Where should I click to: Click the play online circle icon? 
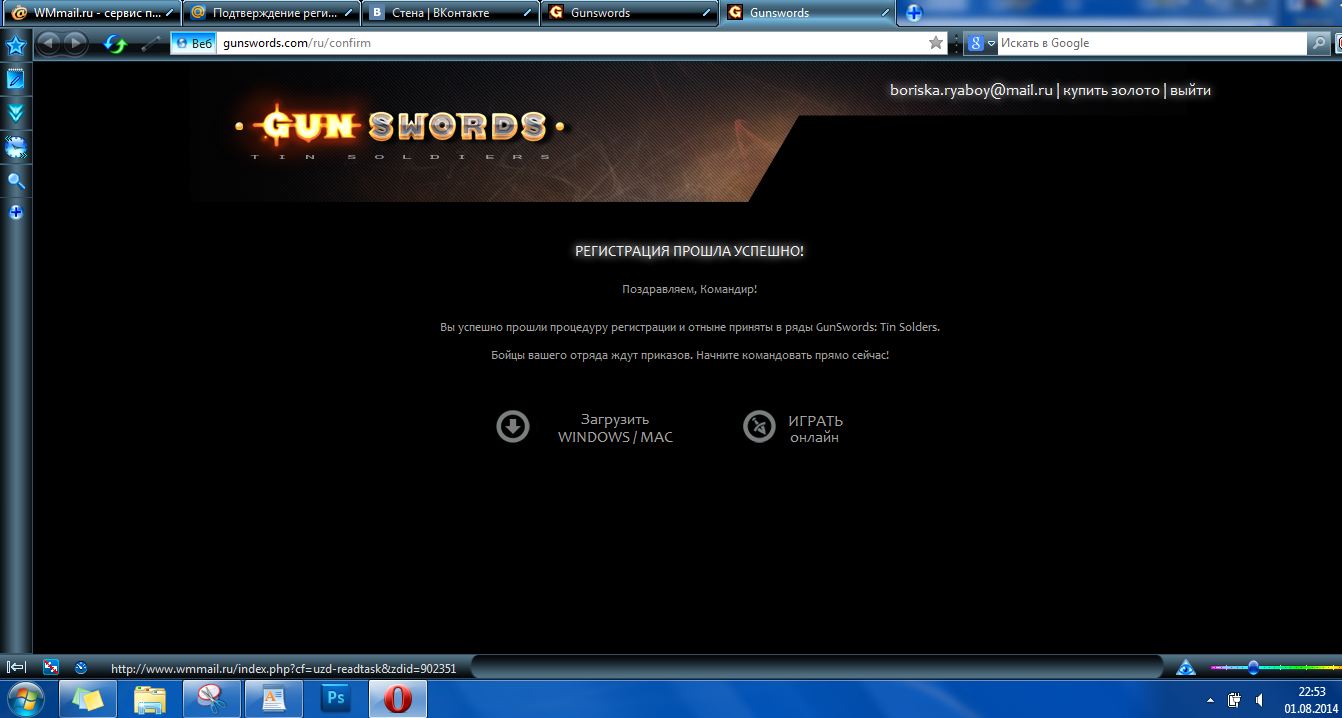coord(759,427)
